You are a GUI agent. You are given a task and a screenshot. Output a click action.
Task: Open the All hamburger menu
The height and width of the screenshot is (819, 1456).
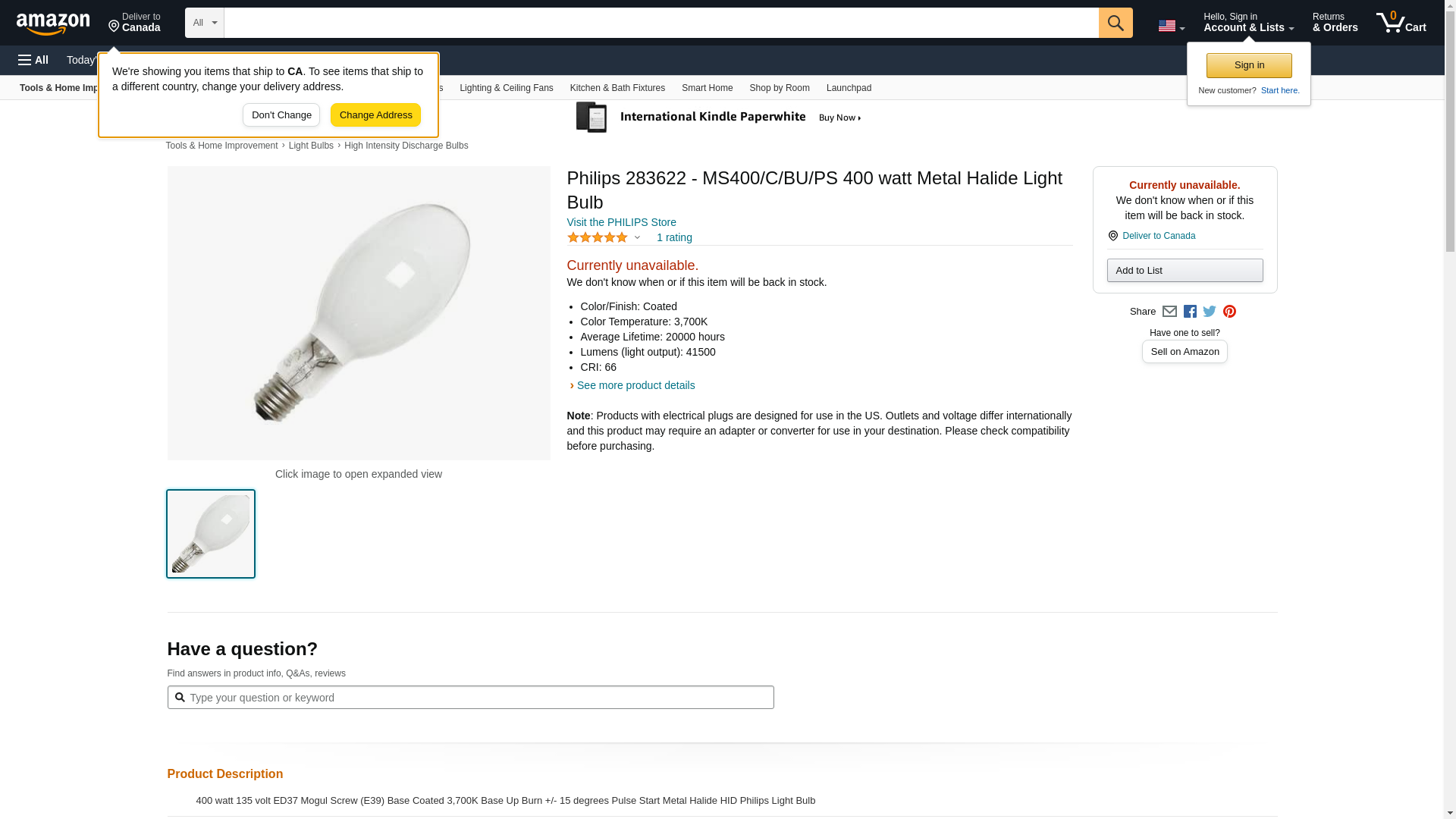click(x=33, y=60)
